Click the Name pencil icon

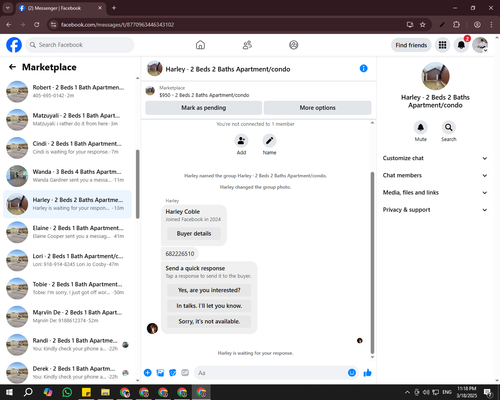tap(269, 141)
